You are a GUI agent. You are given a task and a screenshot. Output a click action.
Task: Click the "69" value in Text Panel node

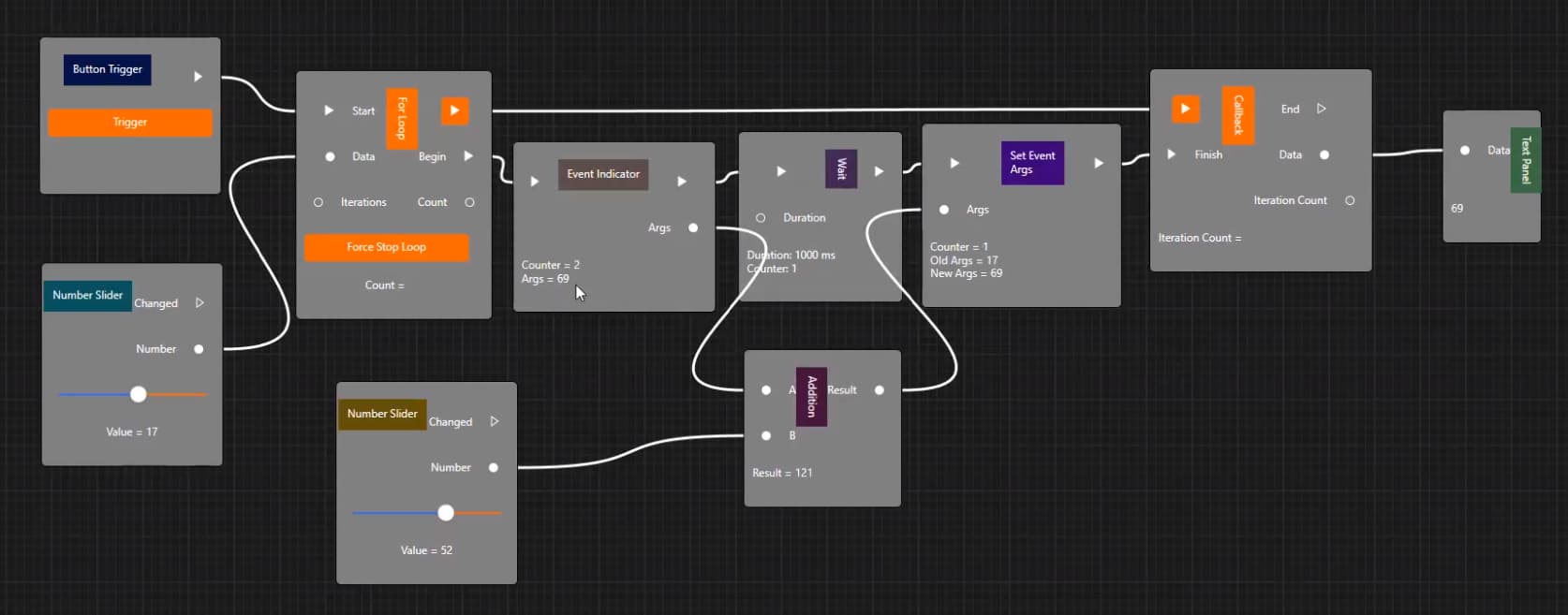click(x=1457, y=209)
